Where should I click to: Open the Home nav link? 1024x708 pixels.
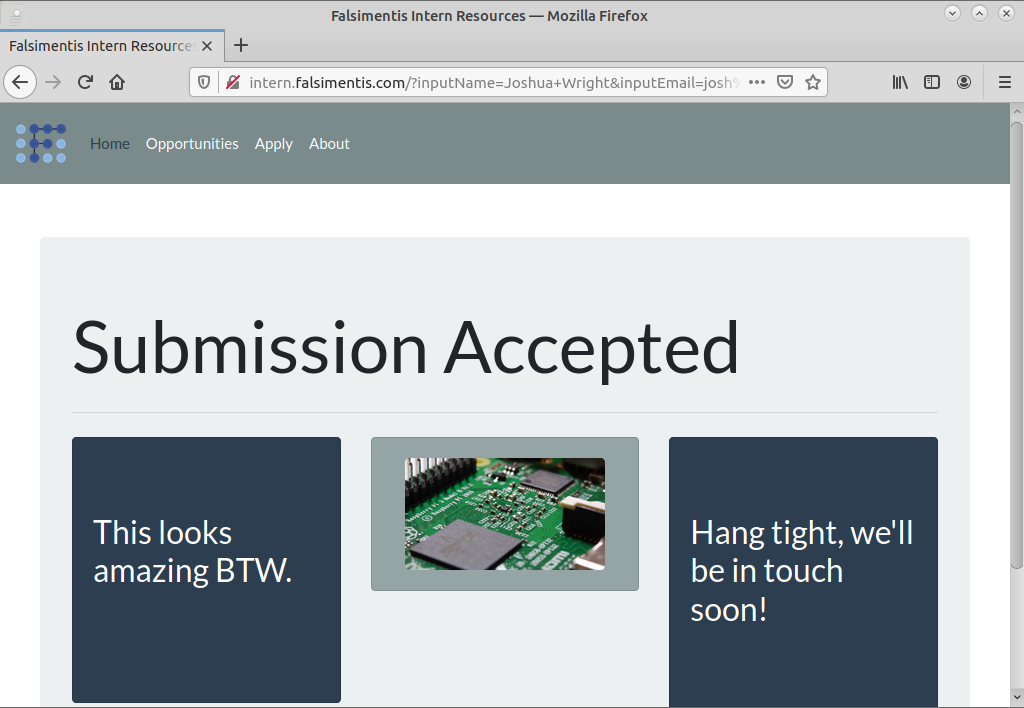(110, 144)
